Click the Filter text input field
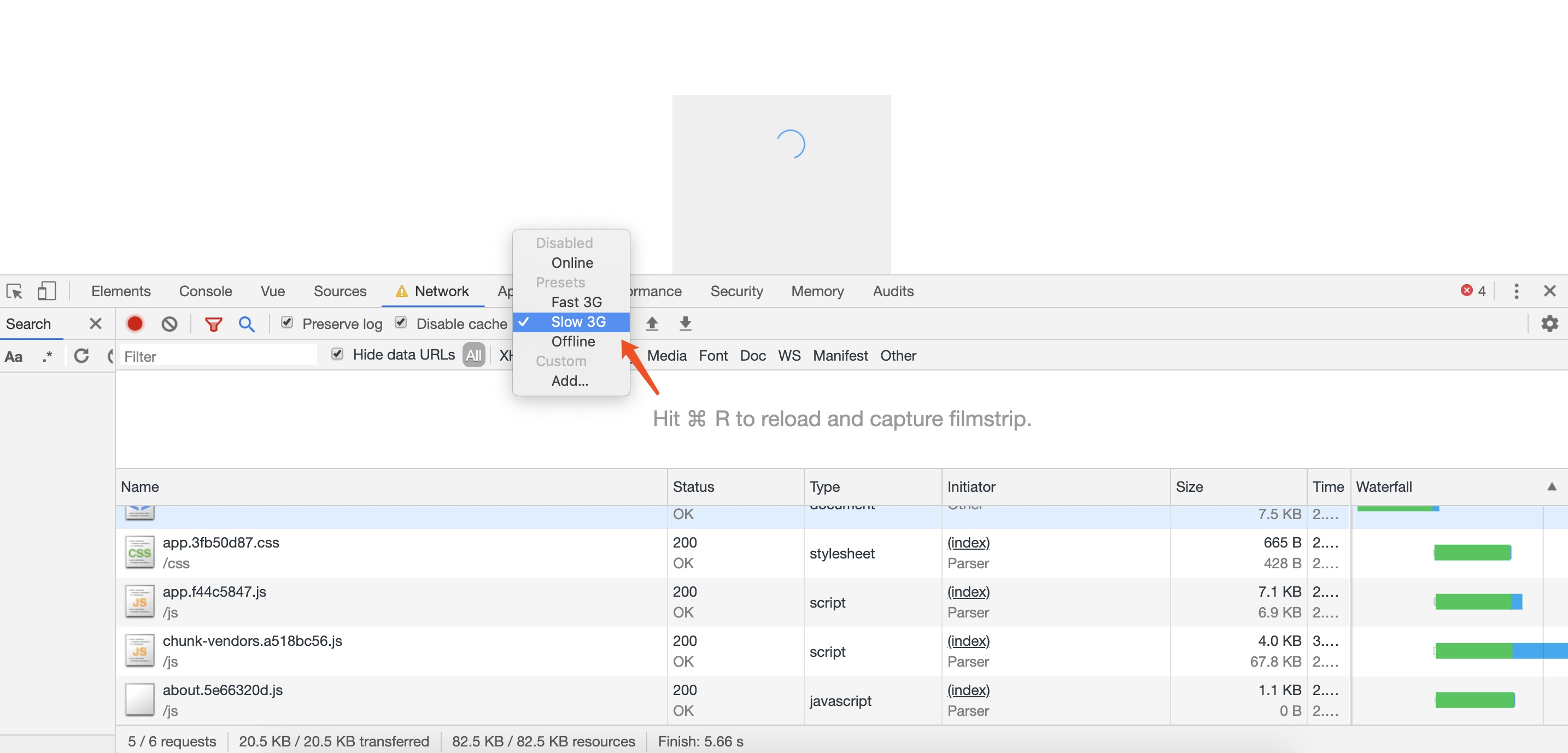Image resolution: width=1568 pixels, height=753 pixels. pyautogui.click(x=218, y=356)
